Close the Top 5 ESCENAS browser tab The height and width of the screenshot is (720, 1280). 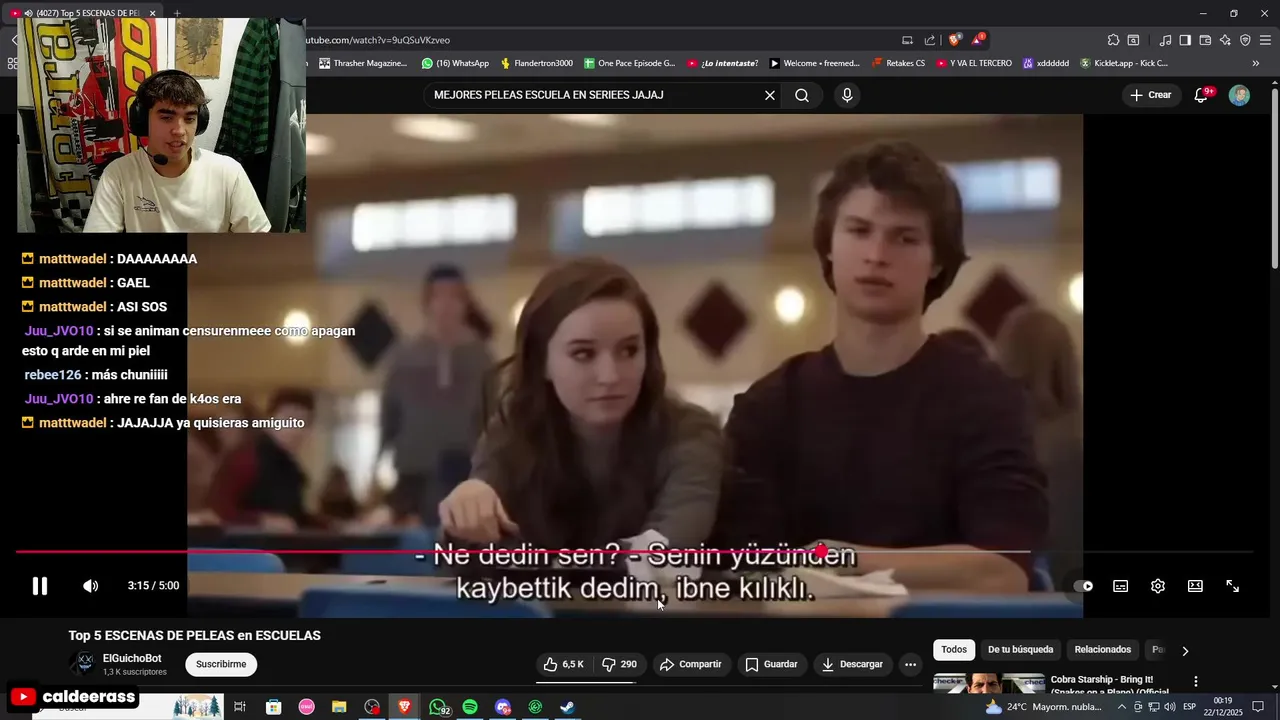tap(153, 13)
